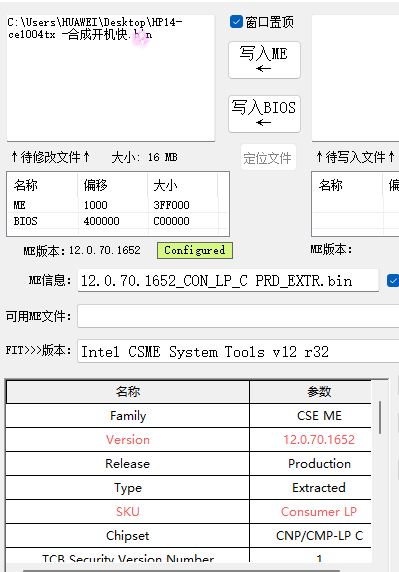Click the Family row label
The height and width of the screenshot is (572, 399).
coord(128,416)
